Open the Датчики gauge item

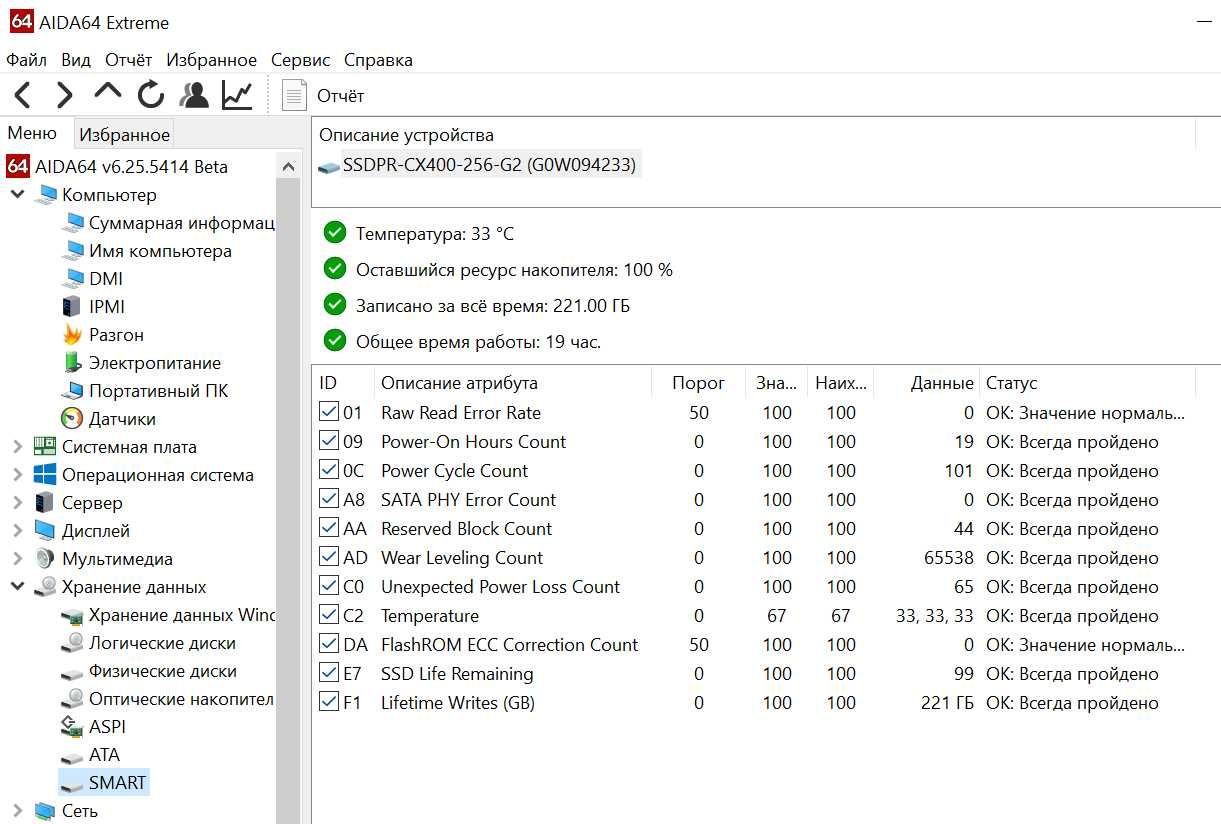click(x=109, y=419)
